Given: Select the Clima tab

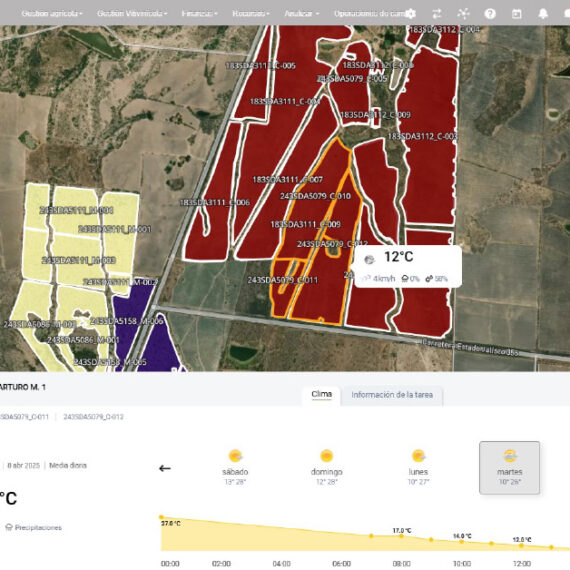Looking at the screenshot, I should point(322,395).
